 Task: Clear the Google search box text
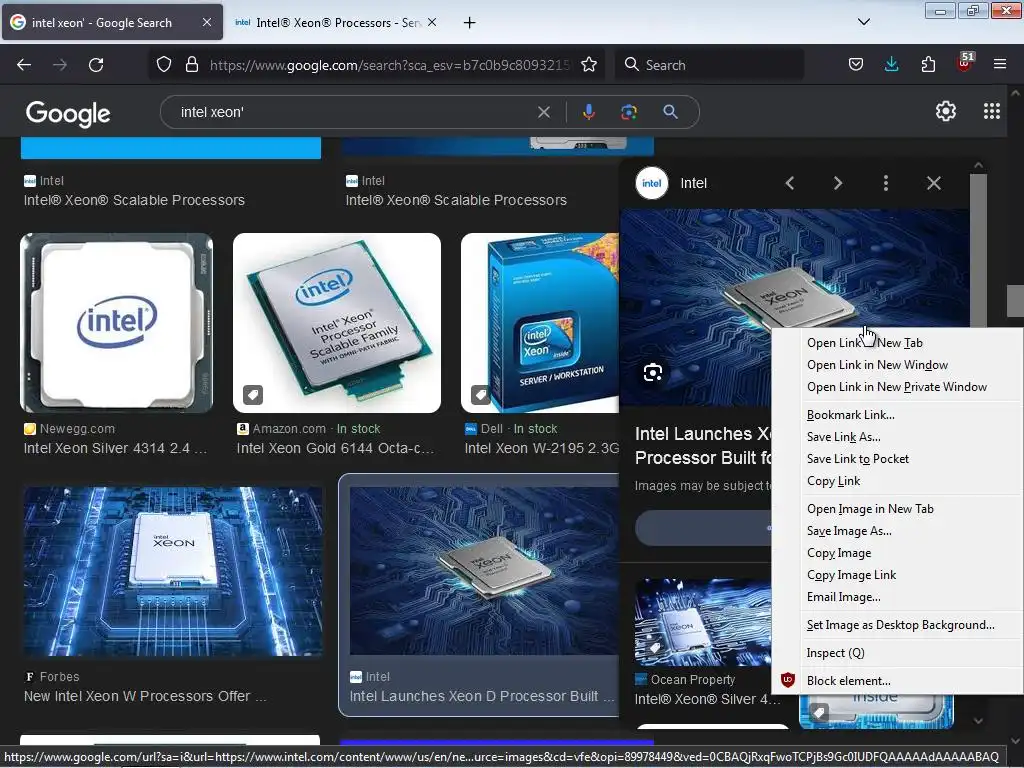coord(543,112)
